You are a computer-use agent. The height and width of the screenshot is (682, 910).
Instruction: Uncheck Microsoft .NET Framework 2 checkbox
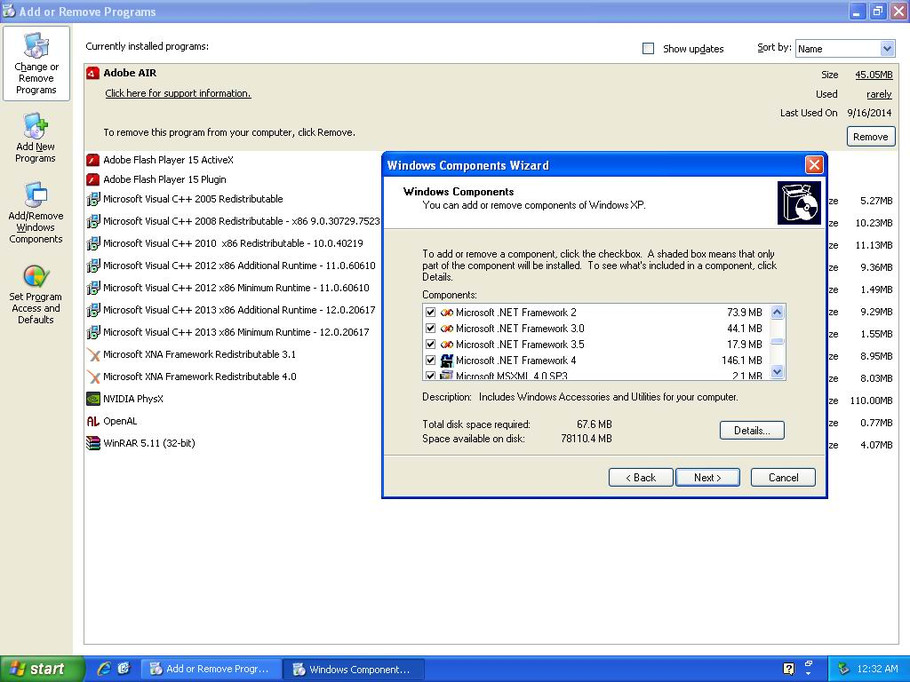click(431, 312)
